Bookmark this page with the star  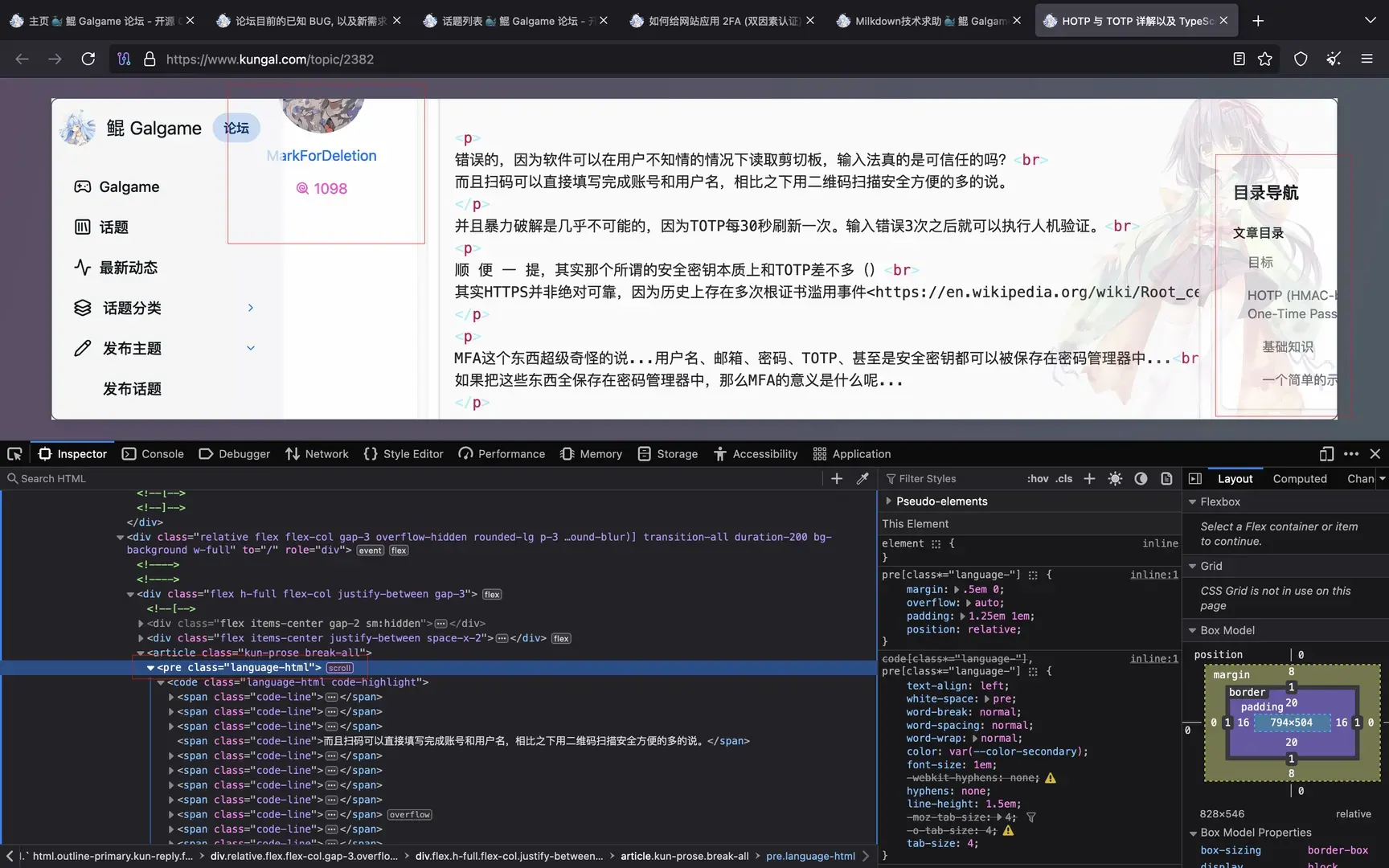pyautogui.click(x=1265, y=59)
